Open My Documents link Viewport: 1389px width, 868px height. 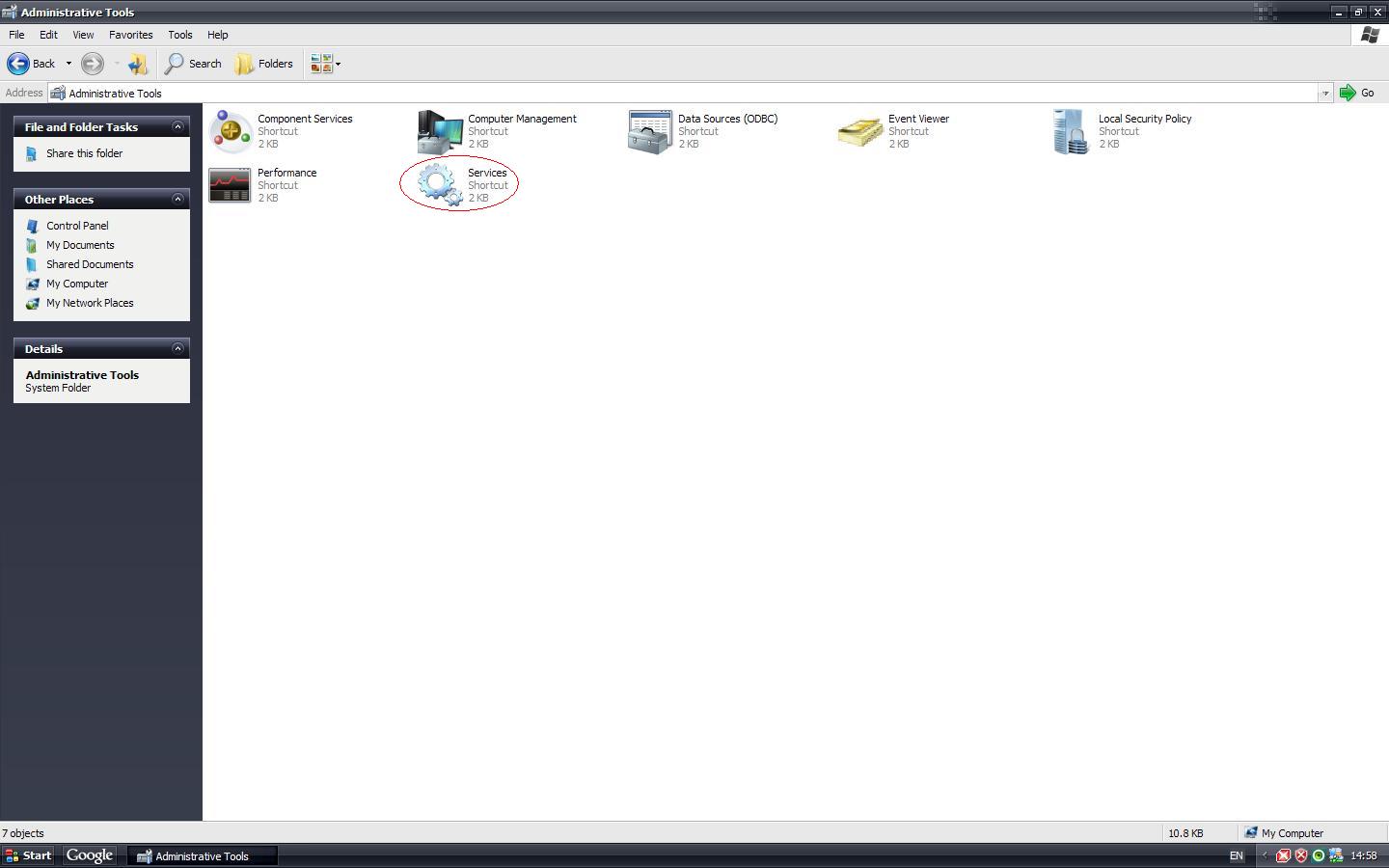[x=80, y=245]
